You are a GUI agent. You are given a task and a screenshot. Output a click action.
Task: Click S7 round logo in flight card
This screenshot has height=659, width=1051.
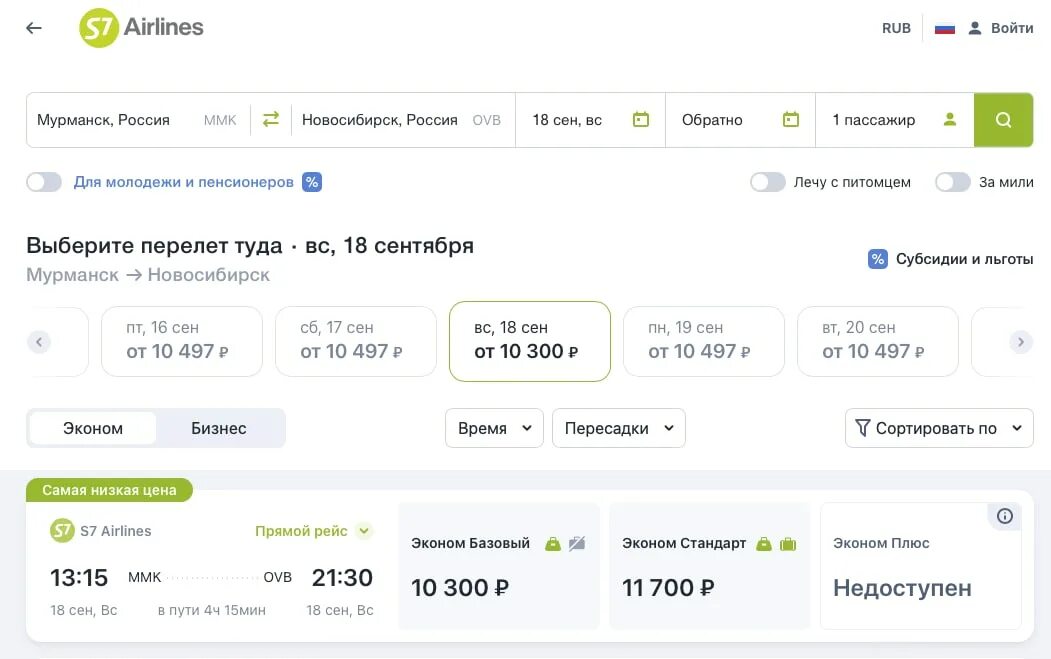(62, 531)
